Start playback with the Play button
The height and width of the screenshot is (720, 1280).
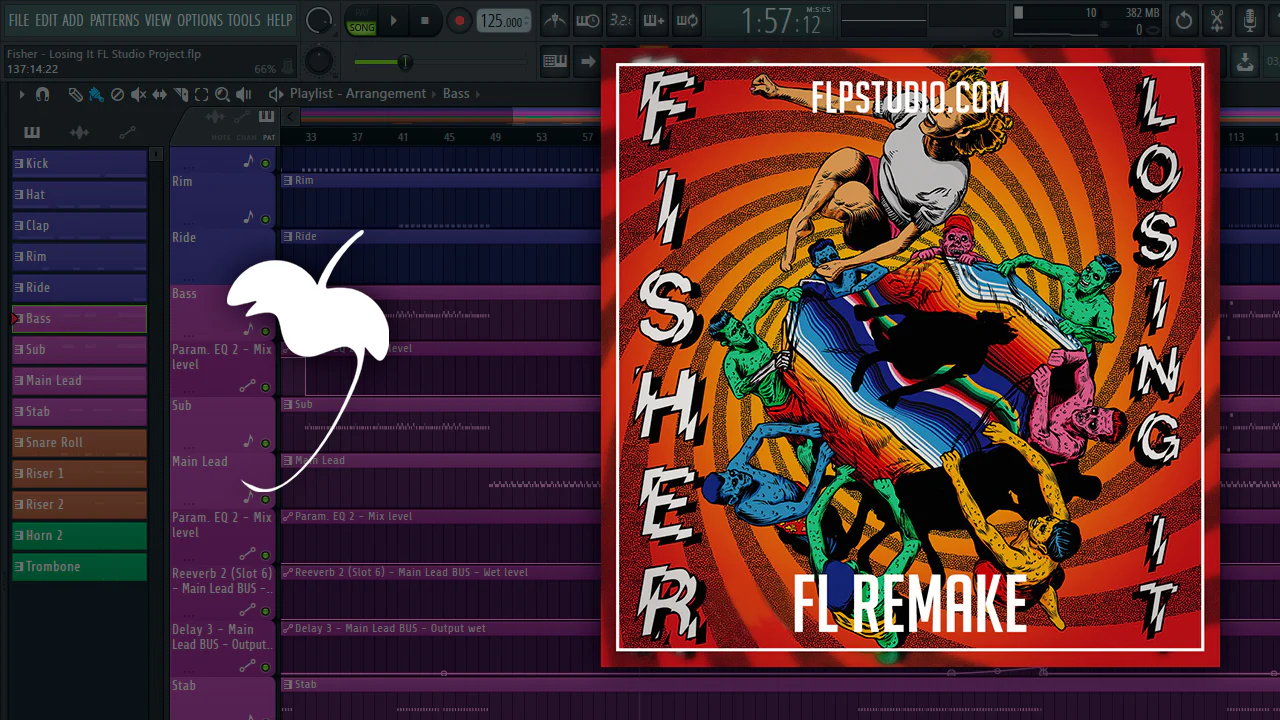(x=394, y=20)
